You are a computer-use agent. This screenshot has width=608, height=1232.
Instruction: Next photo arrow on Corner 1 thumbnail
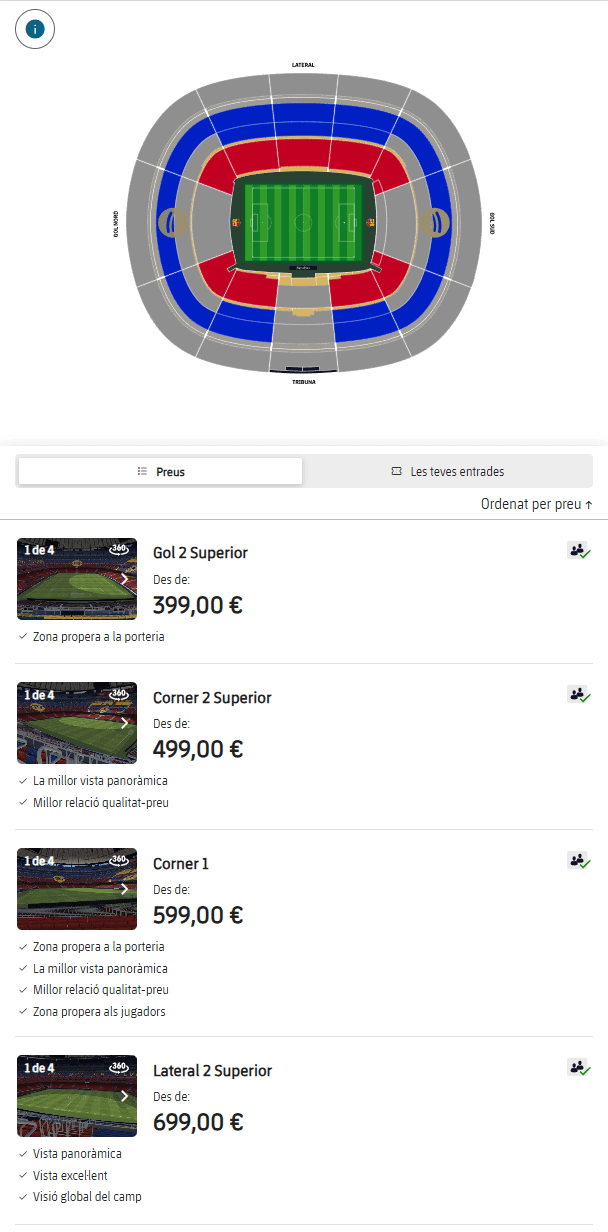click(124, 889)
